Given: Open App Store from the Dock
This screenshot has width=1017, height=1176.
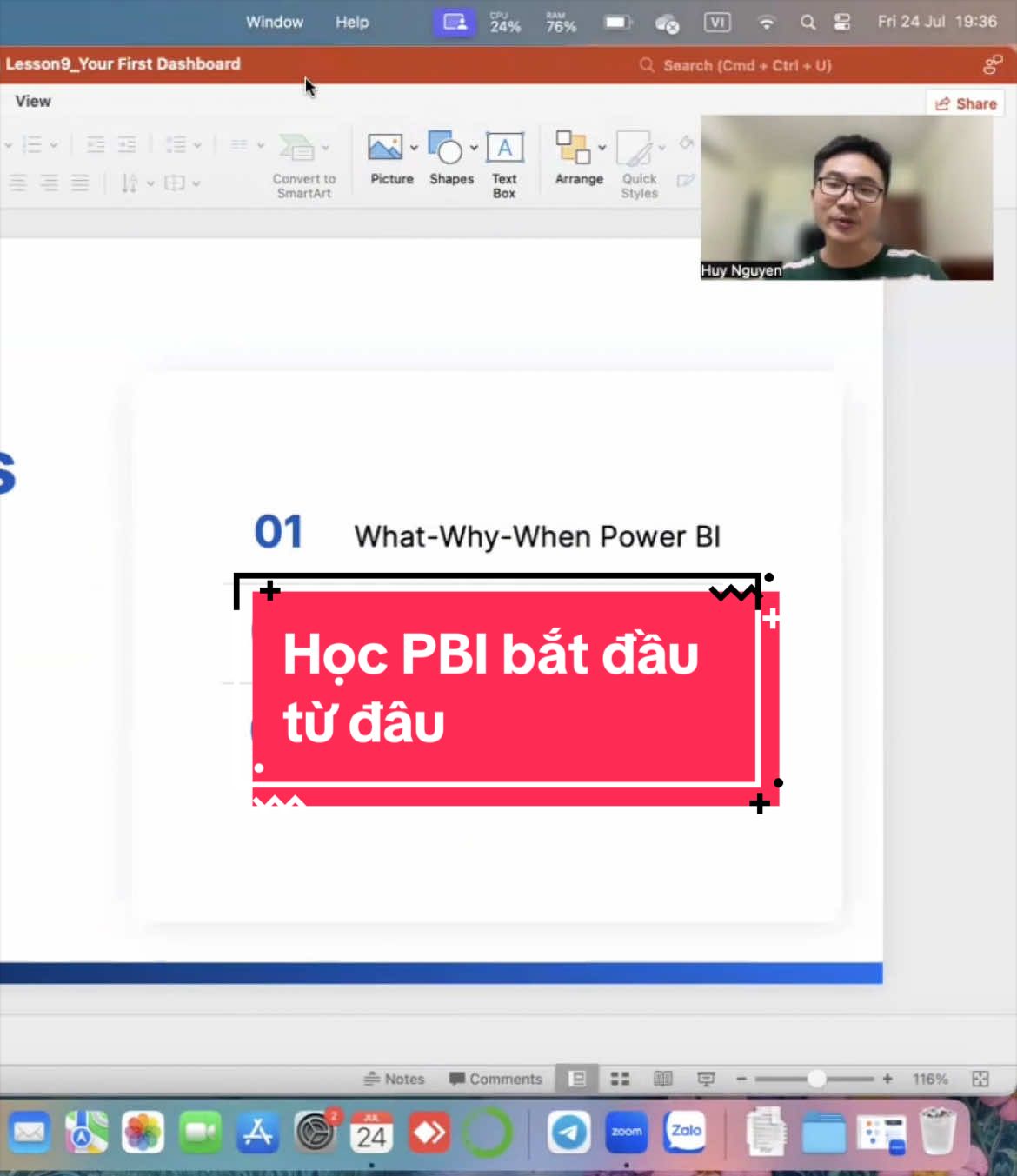Looking at the screenshot, I should click(257, 1132).
